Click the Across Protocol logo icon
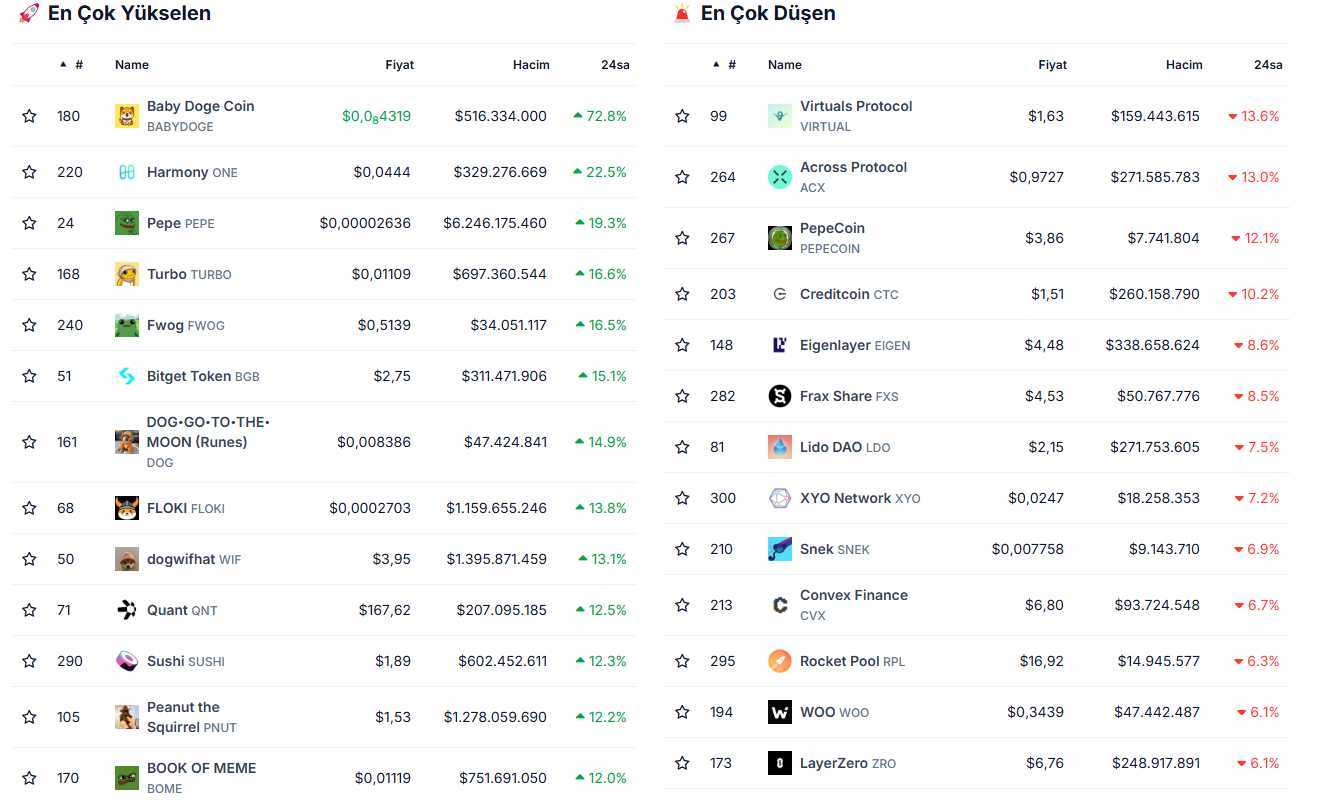 point(780,177)
